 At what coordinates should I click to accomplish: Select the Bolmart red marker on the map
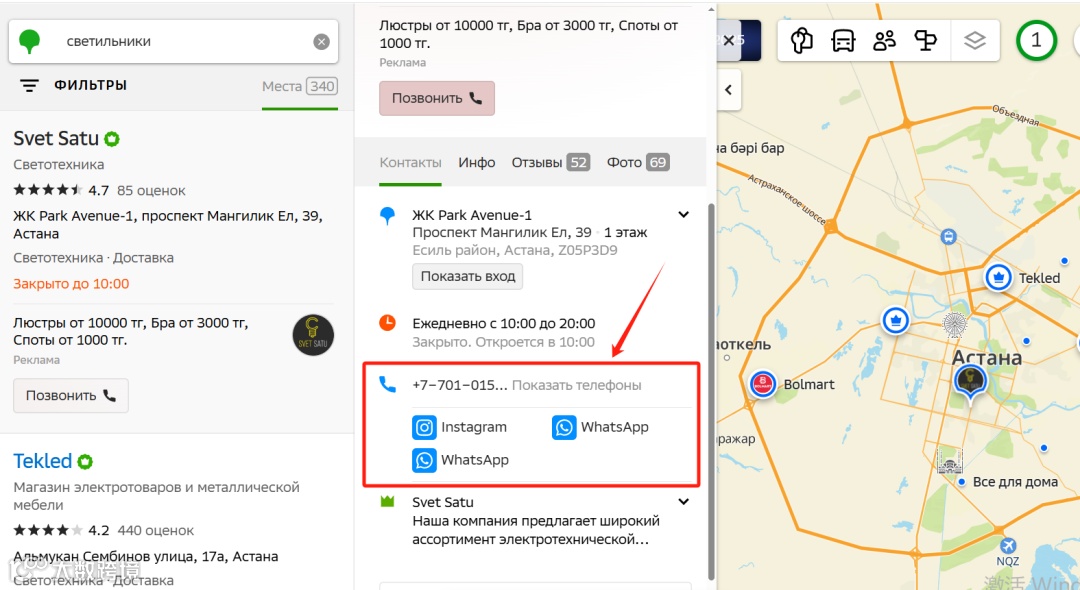(x=763, y=384)
